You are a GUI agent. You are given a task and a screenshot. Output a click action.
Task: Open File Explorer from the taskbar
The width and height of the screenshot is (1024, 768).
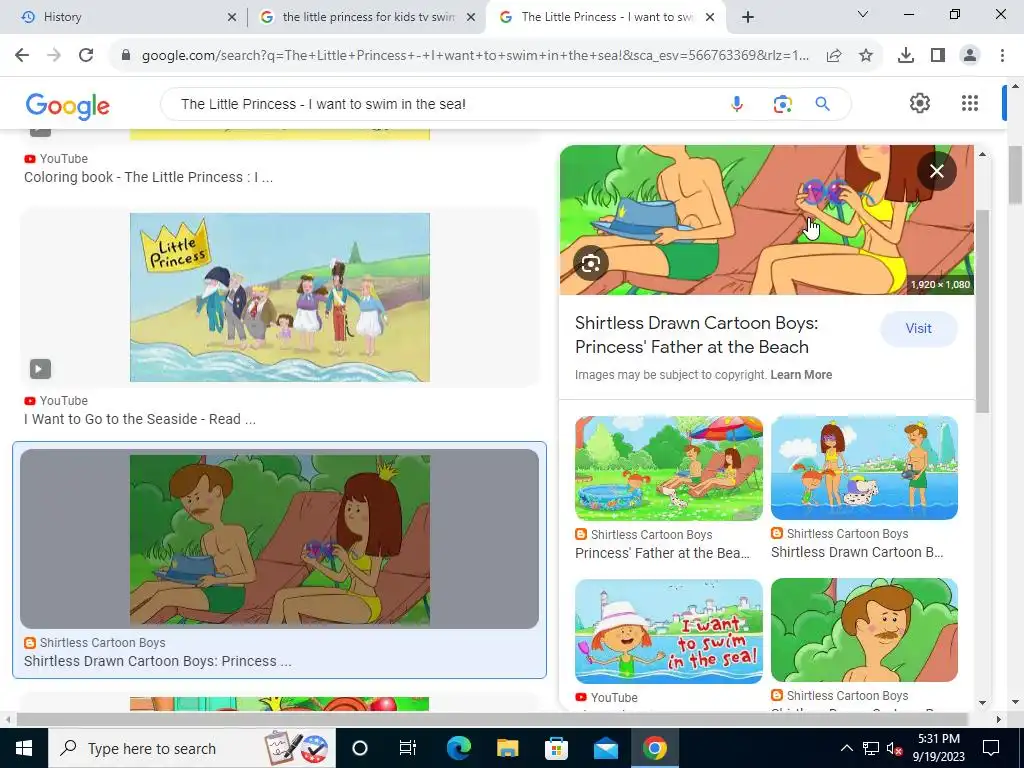click(507, 748)
